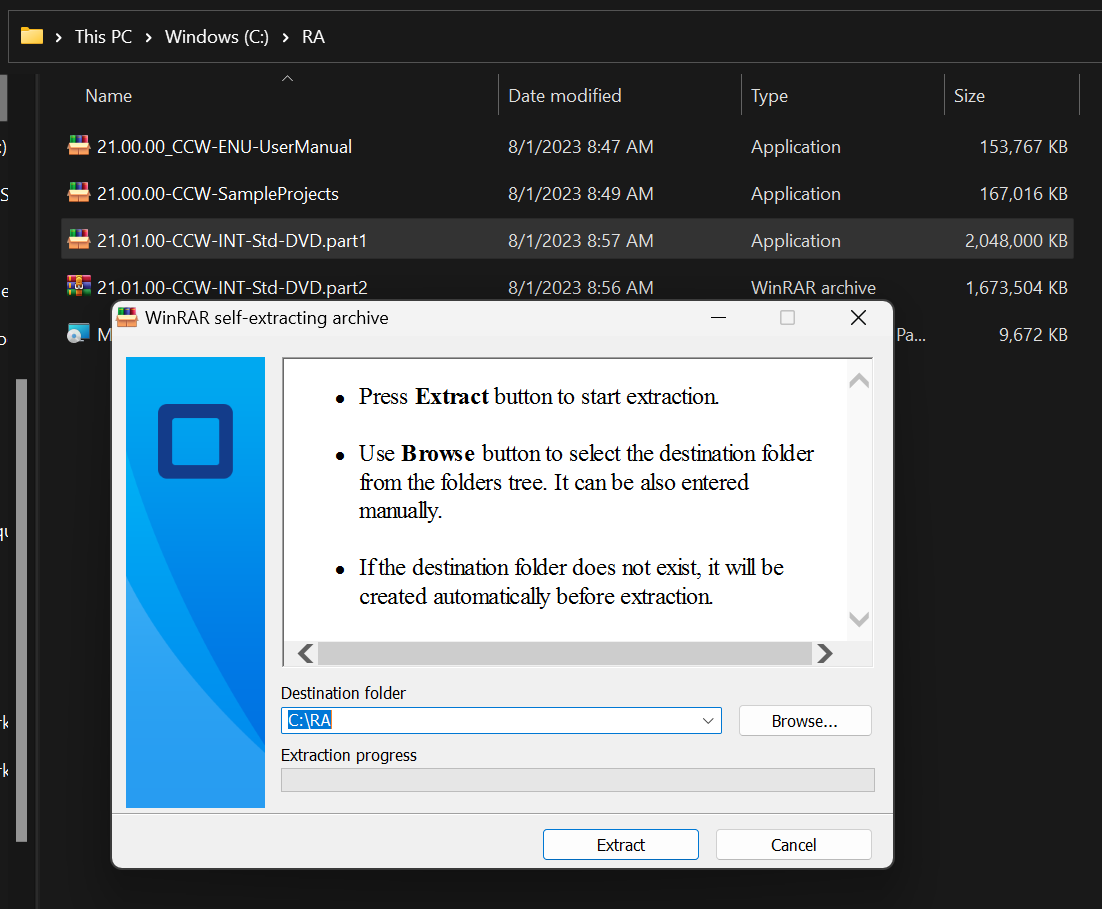The height and width of the screenshot is (909, 1102).
Task: Sort files by Date modified column
Action: [565, 96]
